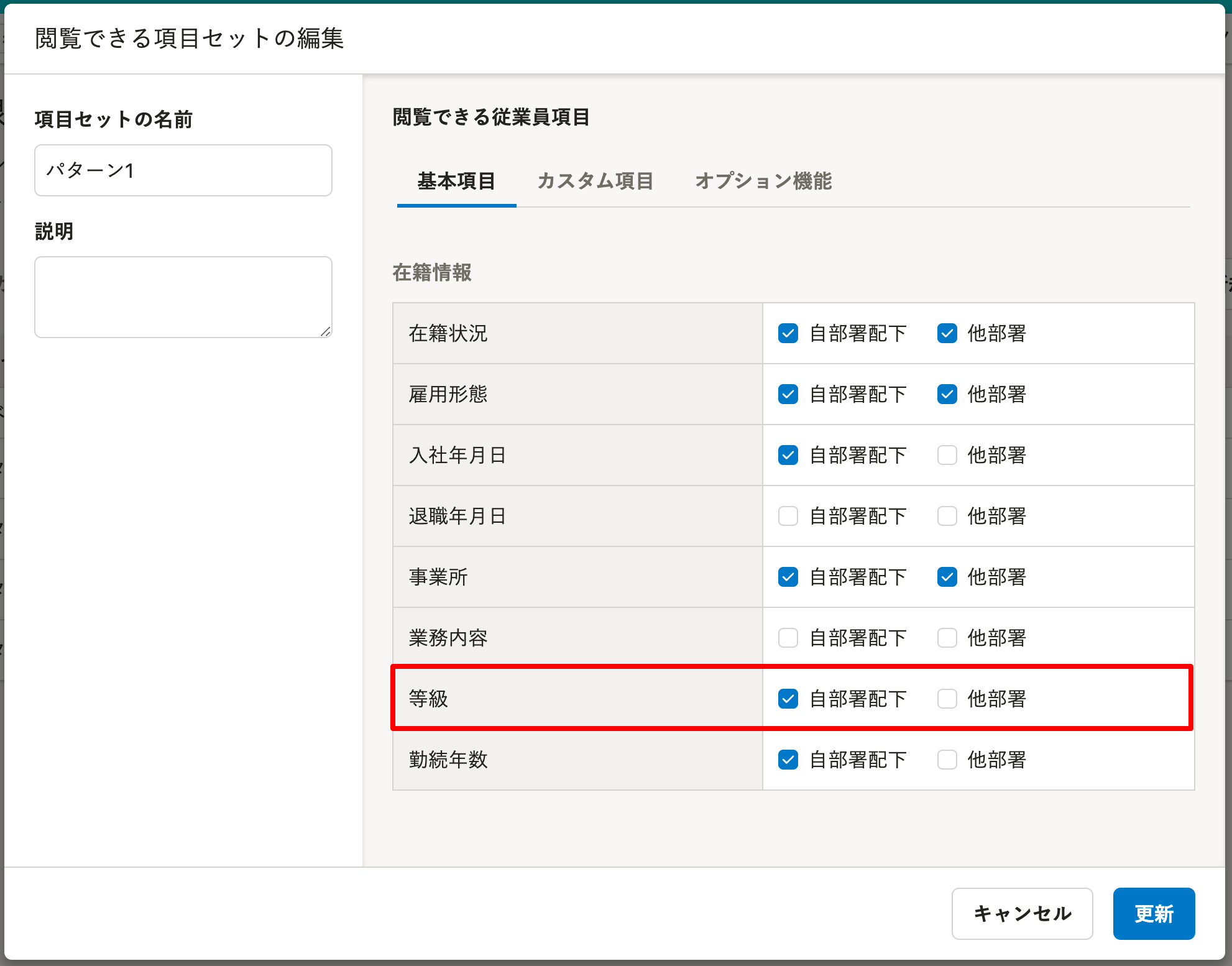Image resolution: width=1232 pixels, height=966 pixels.
Task: Click the 閲覧できる項目セットの編集 dialog title
Action: (x=189, y=39)
